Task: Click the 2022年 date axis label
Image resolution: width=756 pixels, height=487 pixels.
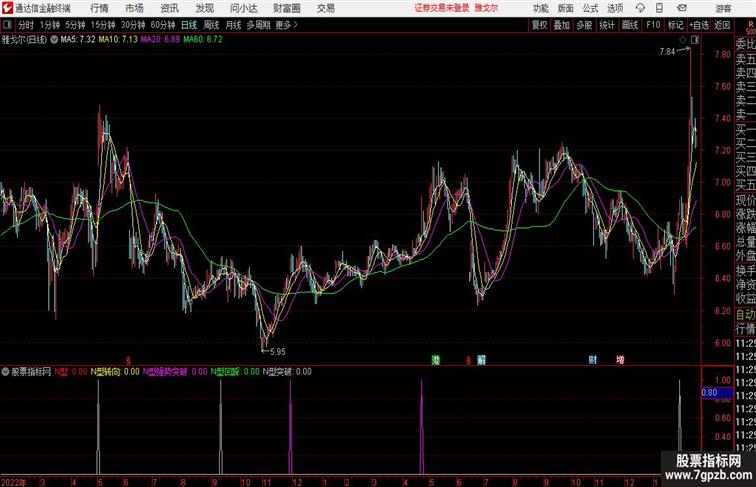Action: [14, 482]
